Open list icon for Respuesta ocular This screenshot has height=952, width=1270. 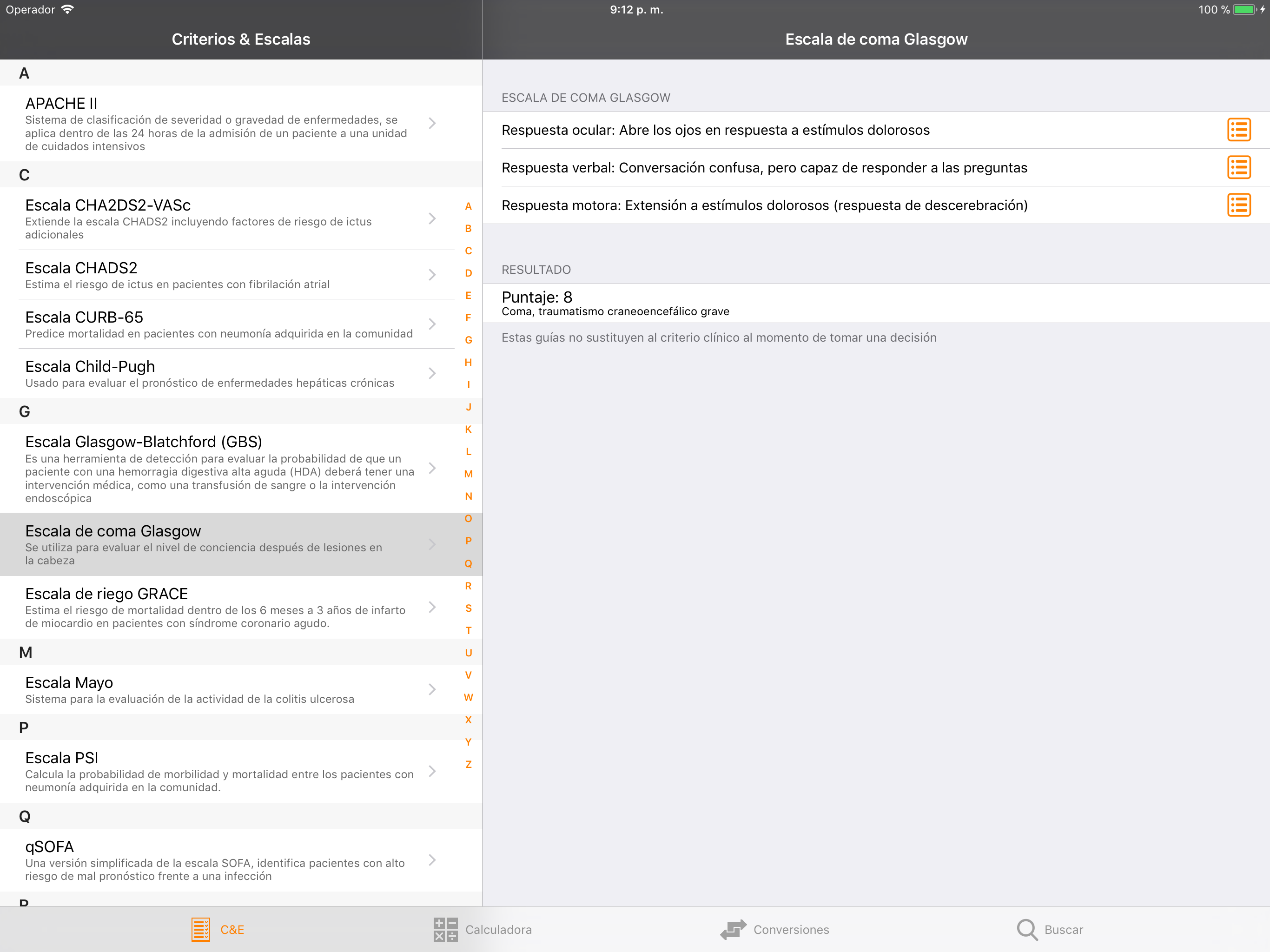[x=1238, y=130]
